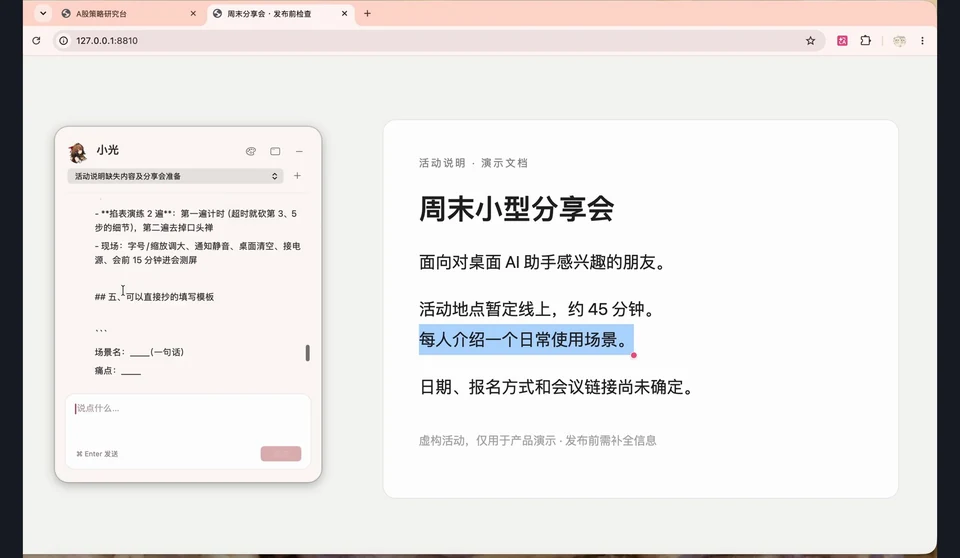Open the browser three-dot menu
960x558 pixels.
922,40
